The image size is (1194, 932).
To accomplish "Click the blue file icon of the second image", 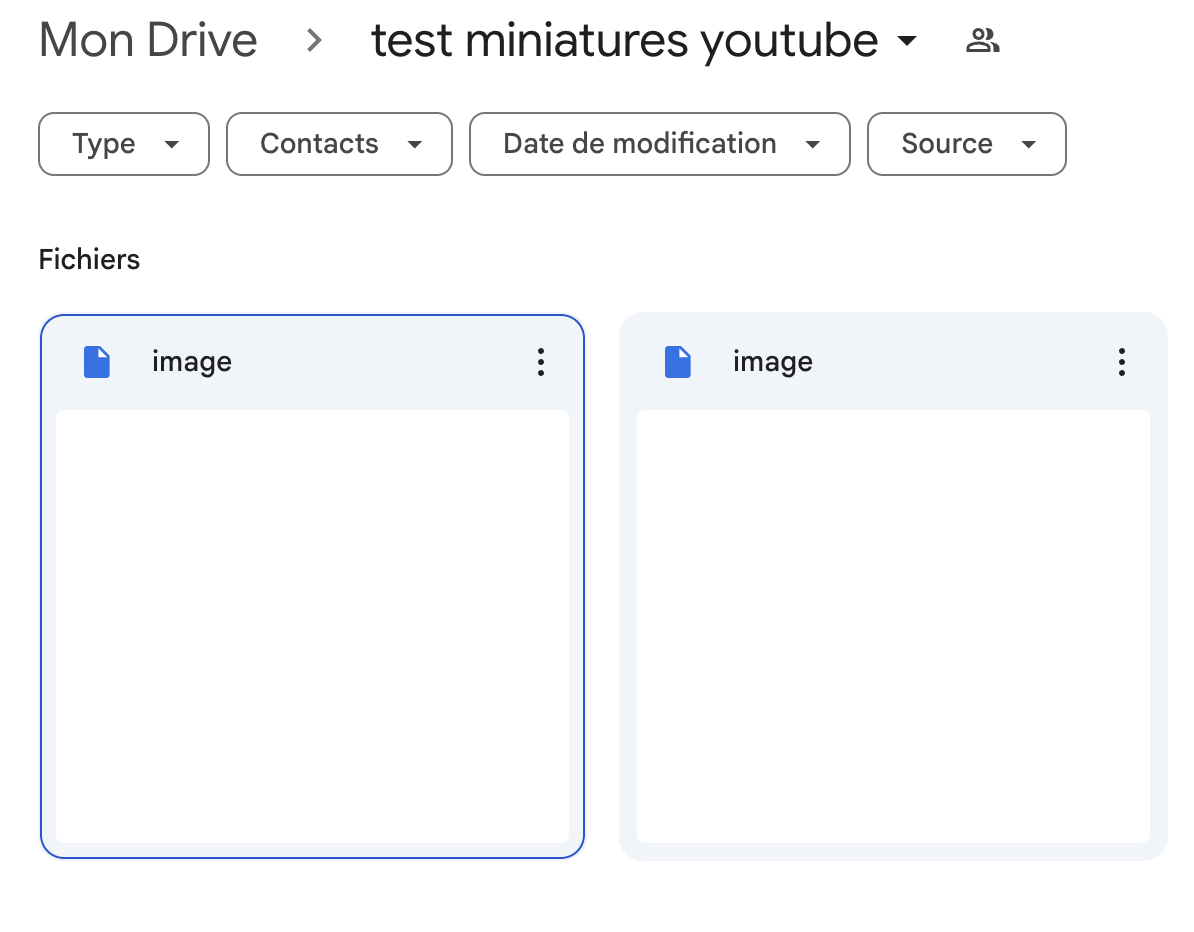I will pyautogui.click(x=678, y=362).
